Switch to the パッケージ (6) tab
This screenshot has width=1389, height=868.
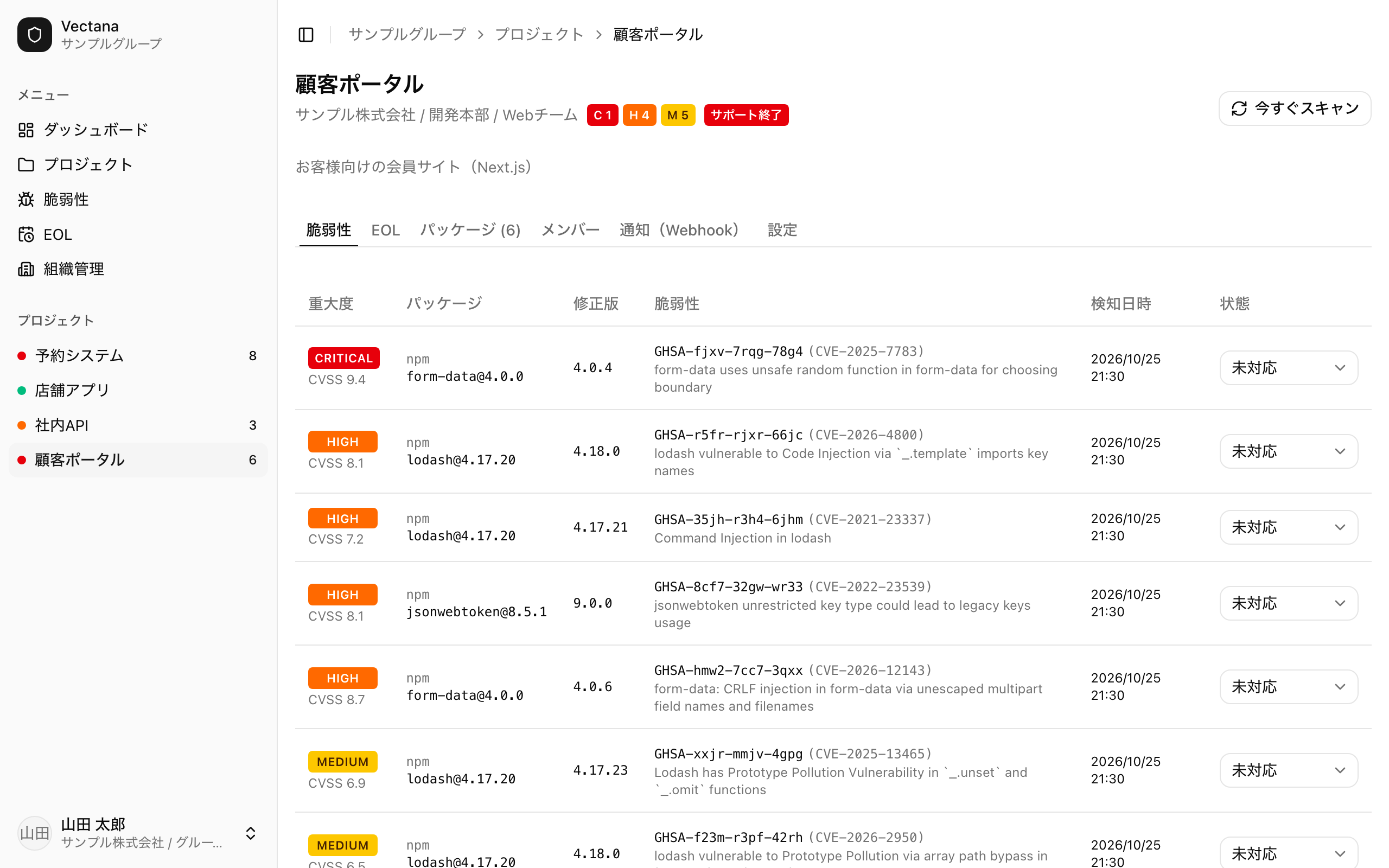[470, 230]
